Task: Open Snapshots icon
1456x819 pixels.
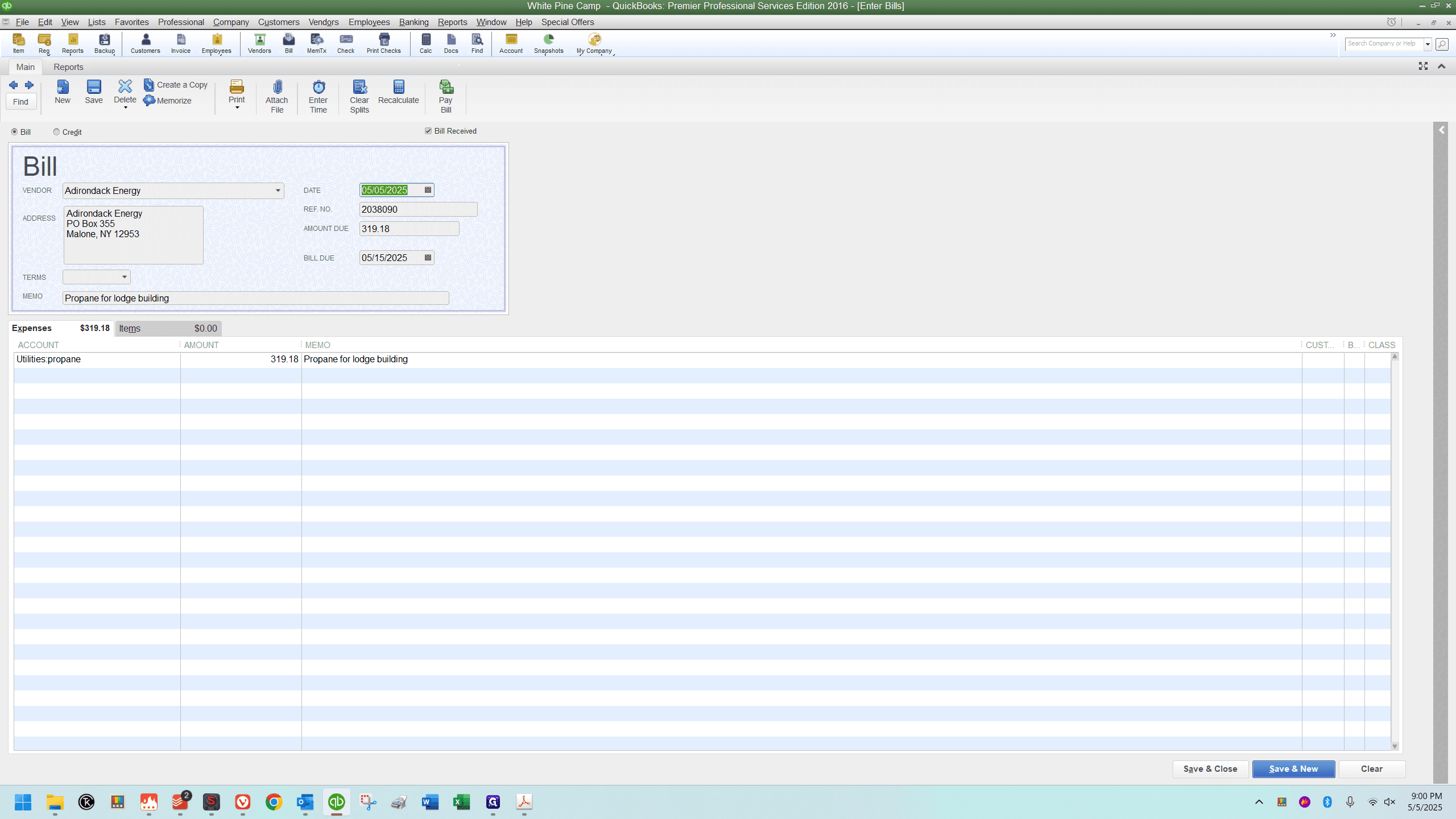Action: (x=549, y=43)
